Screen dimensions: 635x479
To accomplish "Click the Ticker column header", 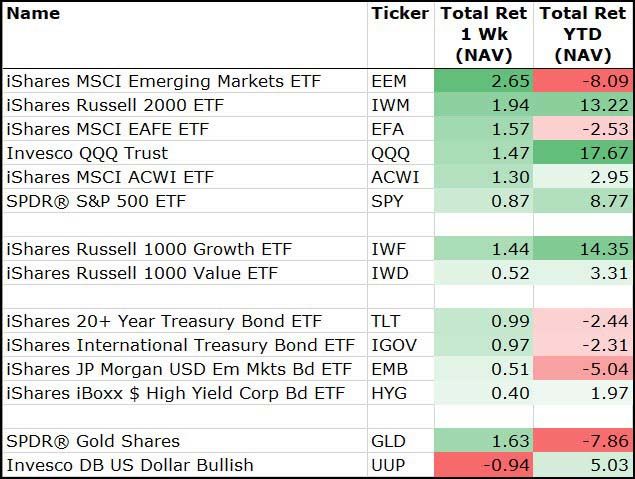I will [x=399, y=14].
